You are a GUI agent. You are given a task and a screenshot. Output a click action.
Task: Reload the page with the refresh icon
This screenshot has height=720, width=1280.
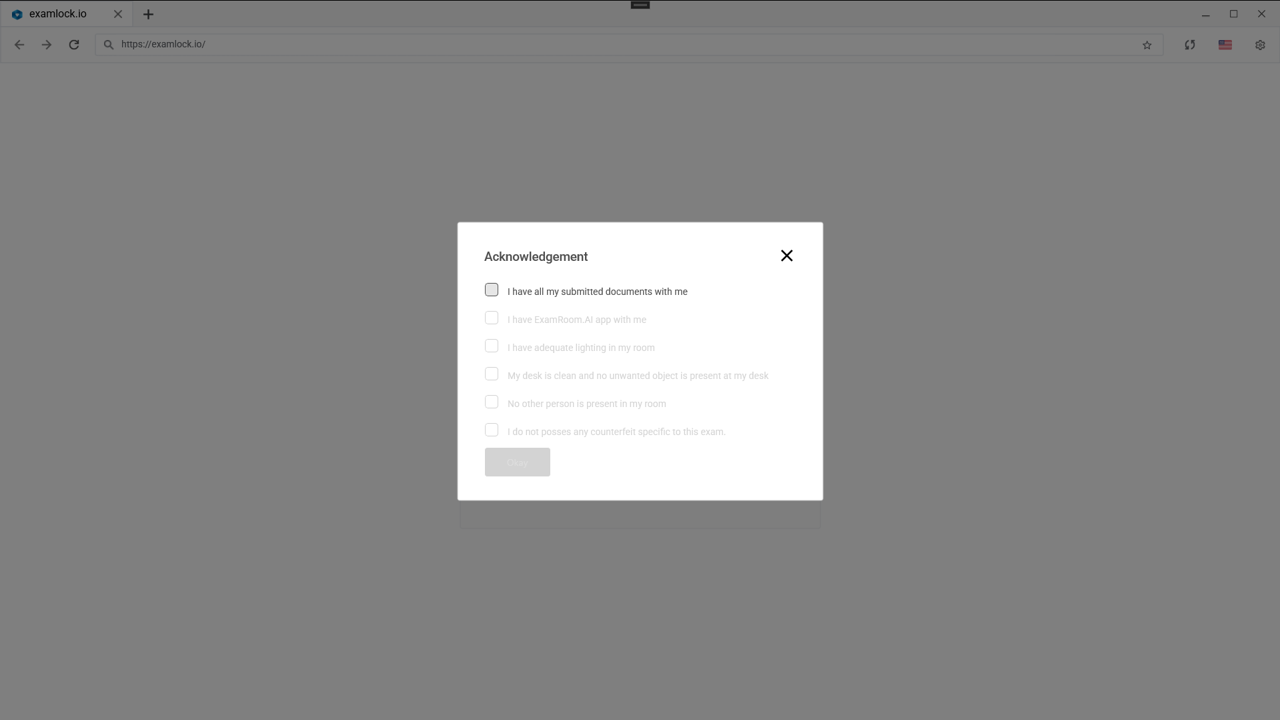pyautogui.click(x=74, y=45)
